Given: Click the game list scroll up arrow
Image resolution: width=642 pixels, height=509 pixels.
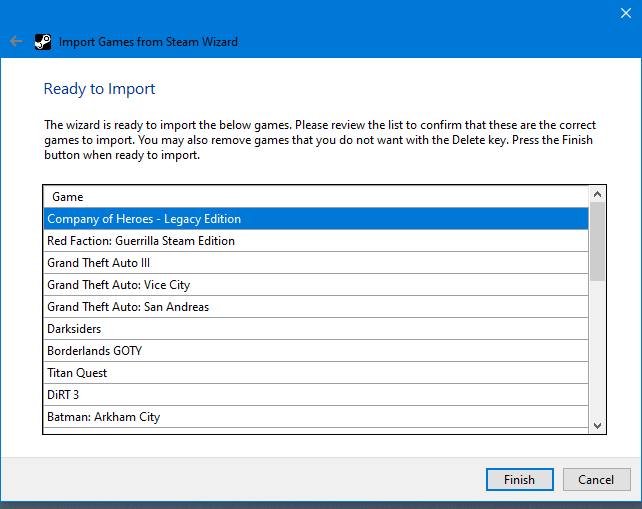Looking at the screenshot, I should point(597,194).
